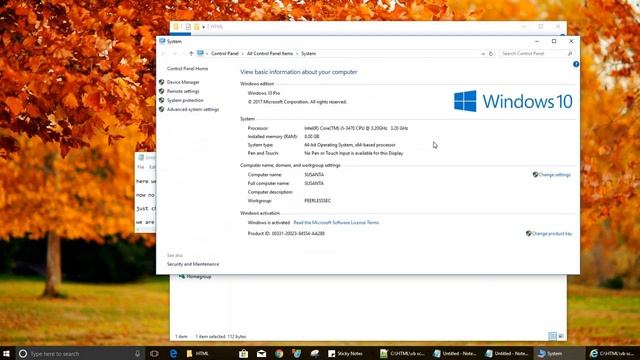This screenshot has height=360, width=640.
Task: Read the Microsoft Software License Terms
Action: (x=336, y=222)
